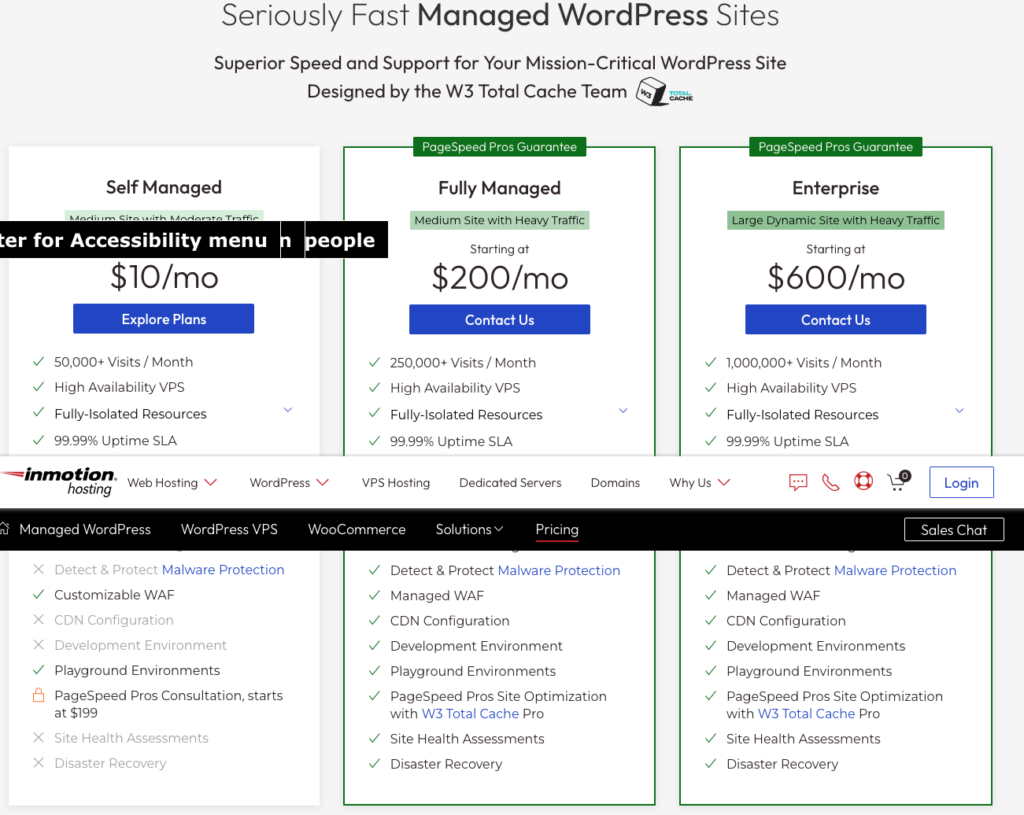Click Contact Us under Enterprise

[835, 319]
